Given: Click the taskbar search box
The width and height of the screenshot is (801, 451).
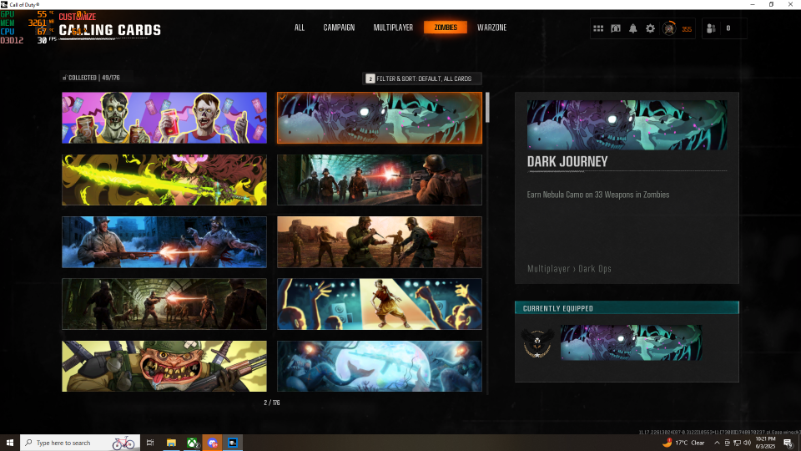Looking at the screenshot, I should point(80,443).
